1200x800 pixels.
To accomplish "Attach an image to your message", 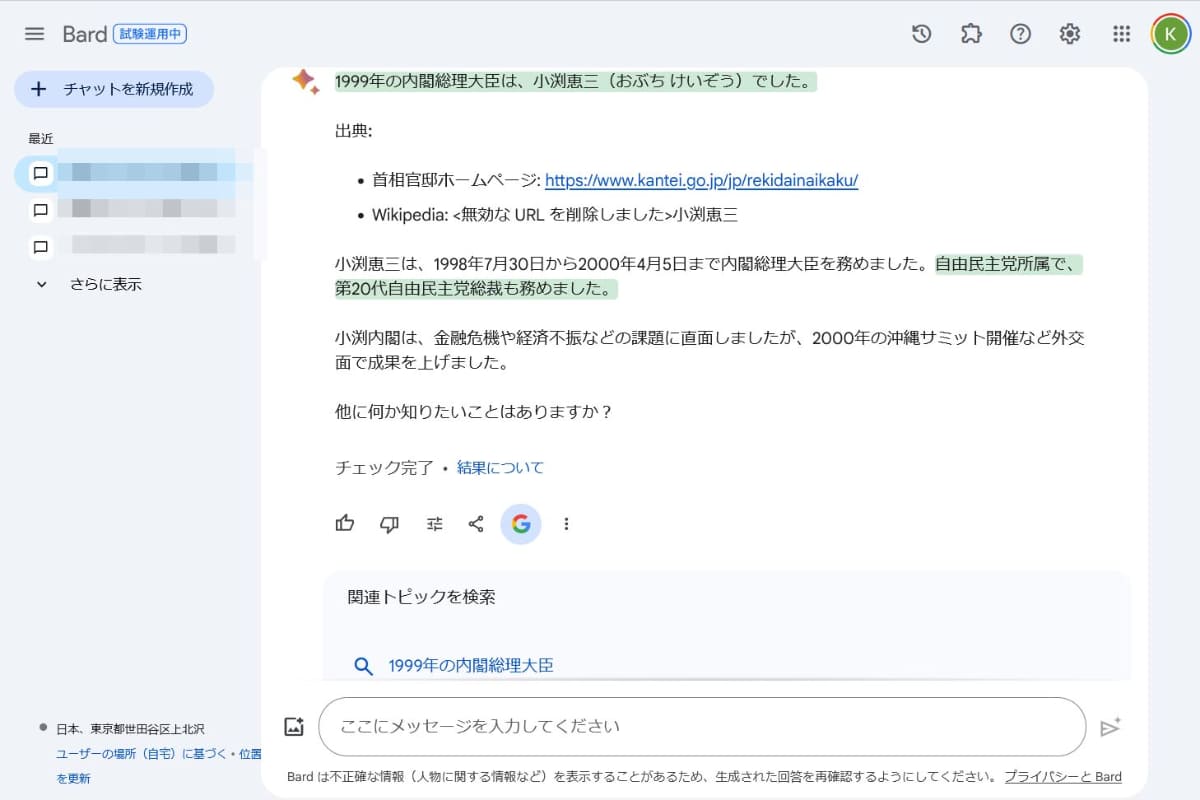I will pyautogui.click(x=294, y=725).
